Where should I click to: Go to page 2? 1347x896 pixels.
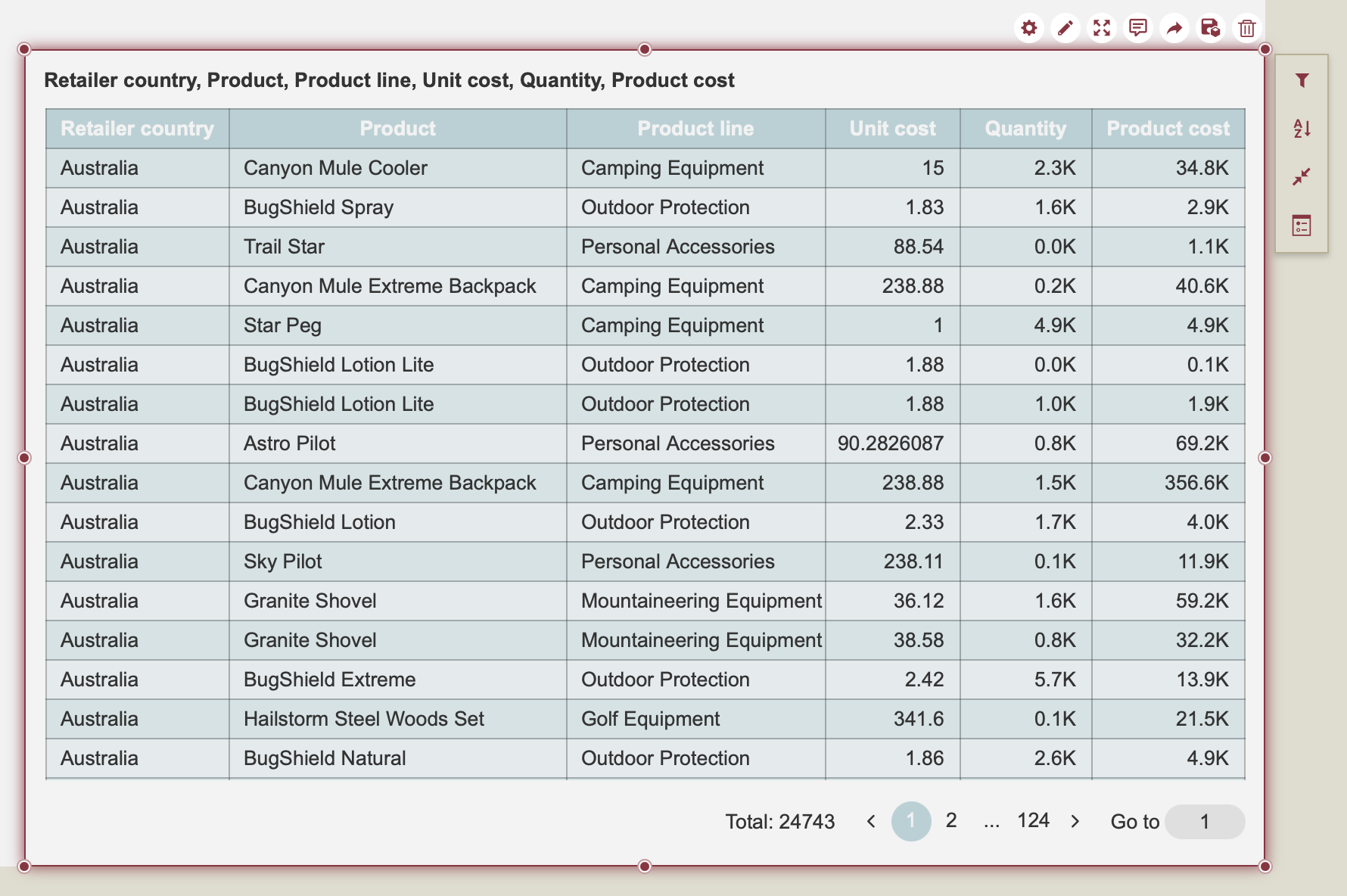951,821
